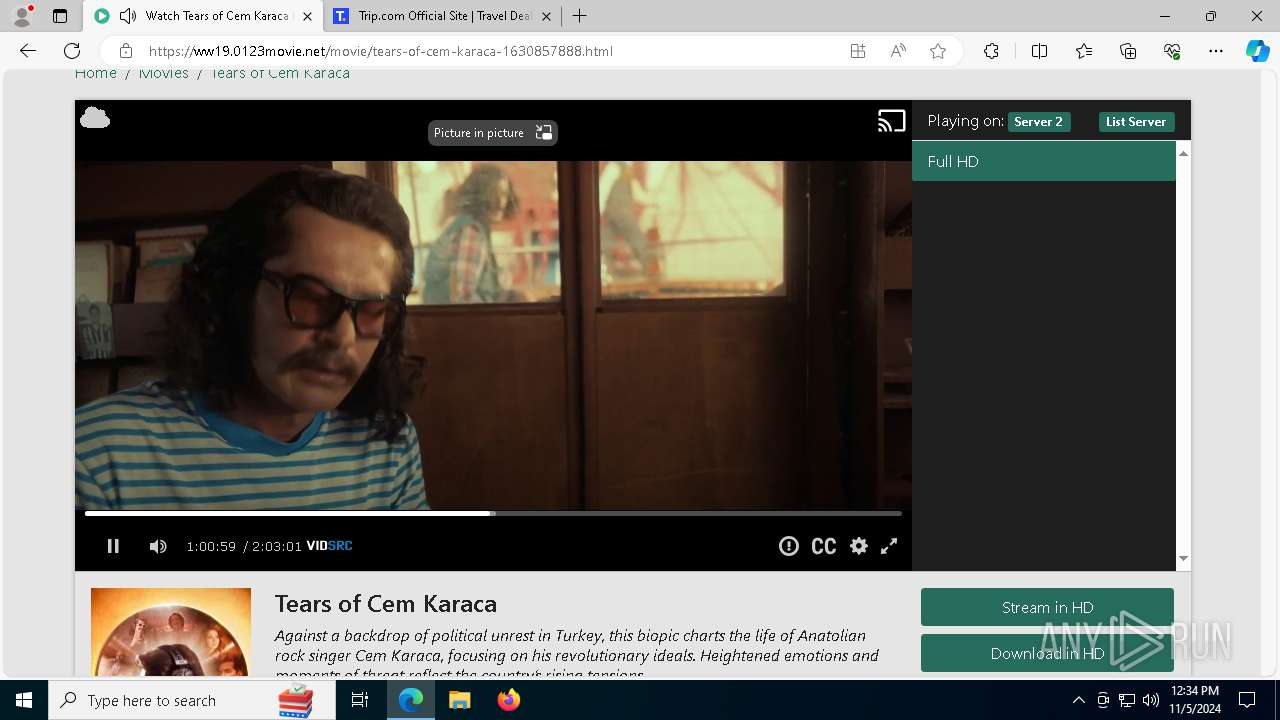The height and width of the screenshot is (720, 1280).
Task: Close the Watch Tears of Cem Karaca tab
Action: [307, 16]
